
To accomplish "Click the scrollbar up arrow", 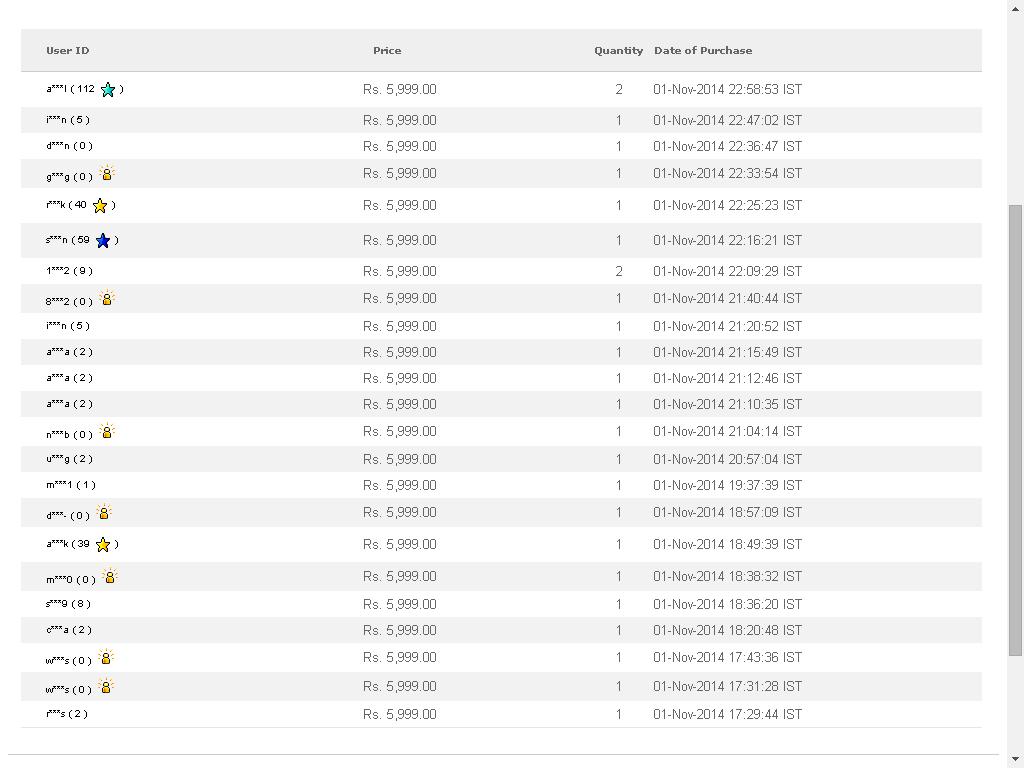I will tap(1015, 7).
